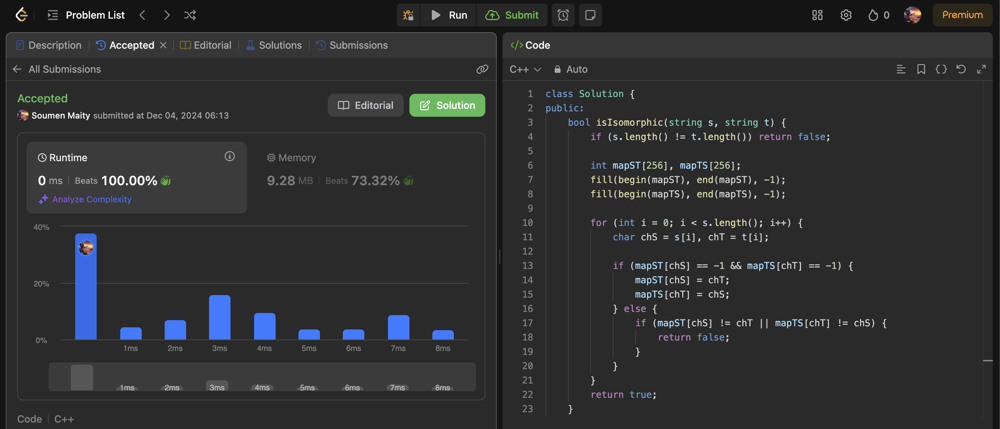Reset code with the undo arrow icon

961,70
